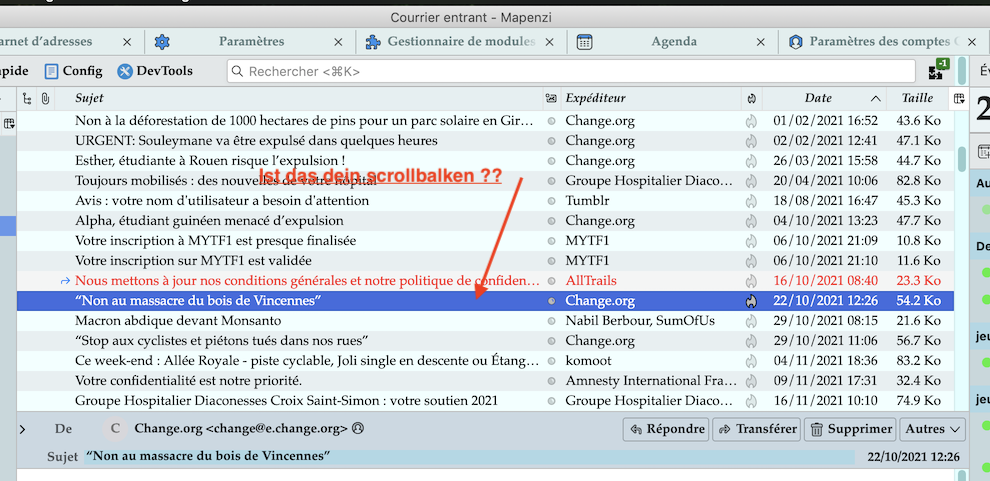Screen dimensions: 990x481
Task: Click the Sujet text in the message header pane
Action: 208,456
